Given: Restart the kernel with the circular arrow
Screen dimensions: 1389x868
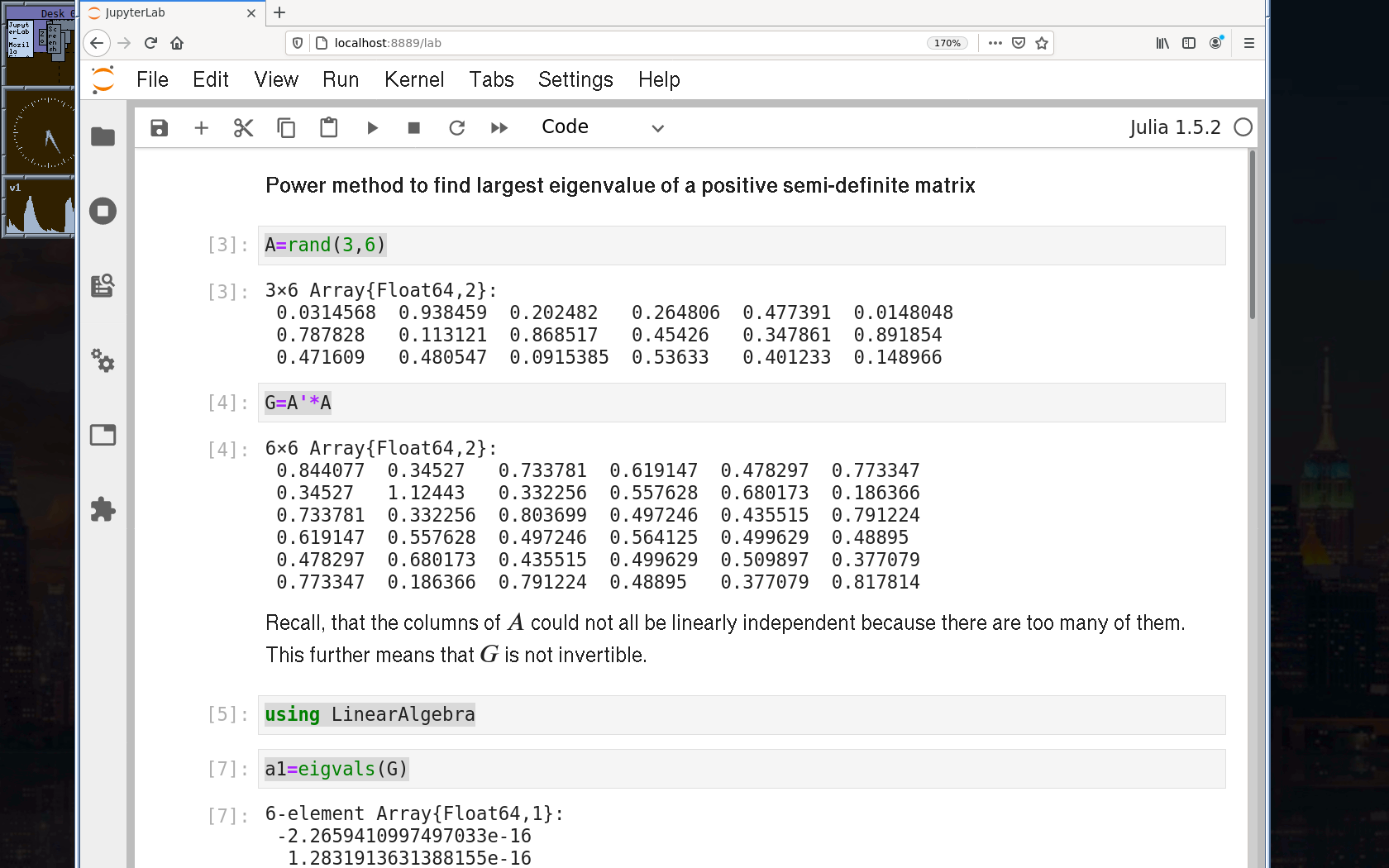Looking at the screenshot, I should pyautogui.click(x=456, y=128).
